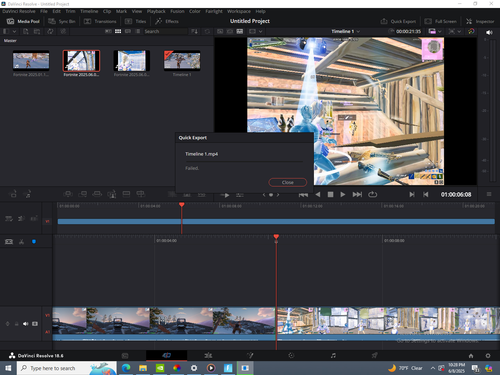Click the Ripple Overwrite icon
This screenshot has height=375, width=500.
[x=97, y=194]
